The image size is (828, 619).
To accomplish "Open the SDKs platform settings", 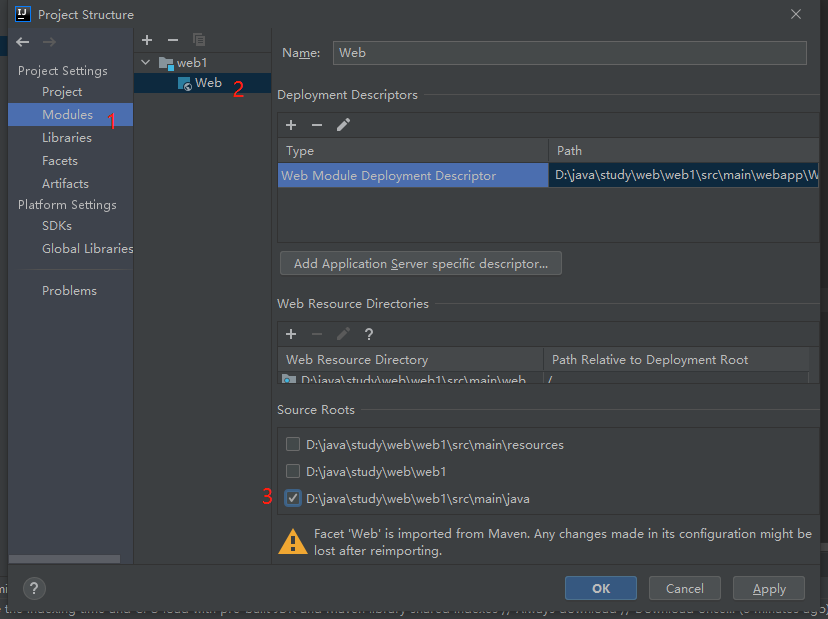I will point(57,226).
